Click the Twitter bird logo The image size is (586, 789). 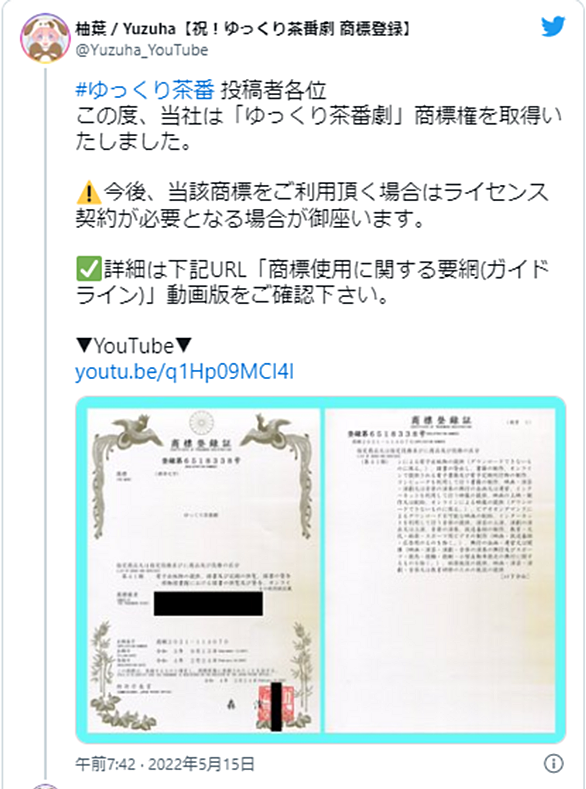pos(553,26)
